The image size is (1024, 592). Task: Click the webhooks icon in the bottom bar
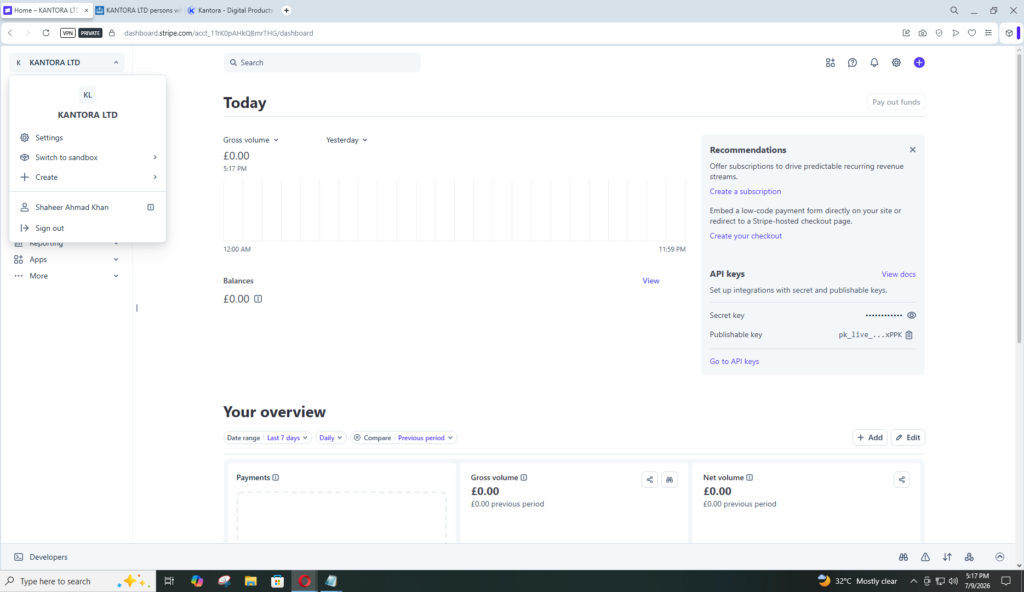pos(969,557)
